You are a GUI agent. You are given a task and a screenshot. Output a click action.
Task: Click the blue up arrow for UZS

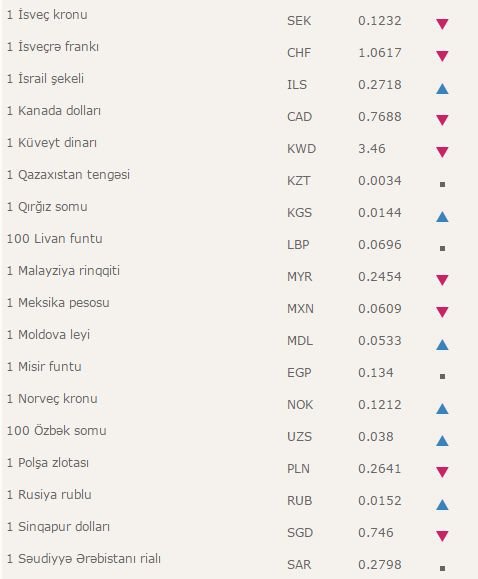click(442, 441)
